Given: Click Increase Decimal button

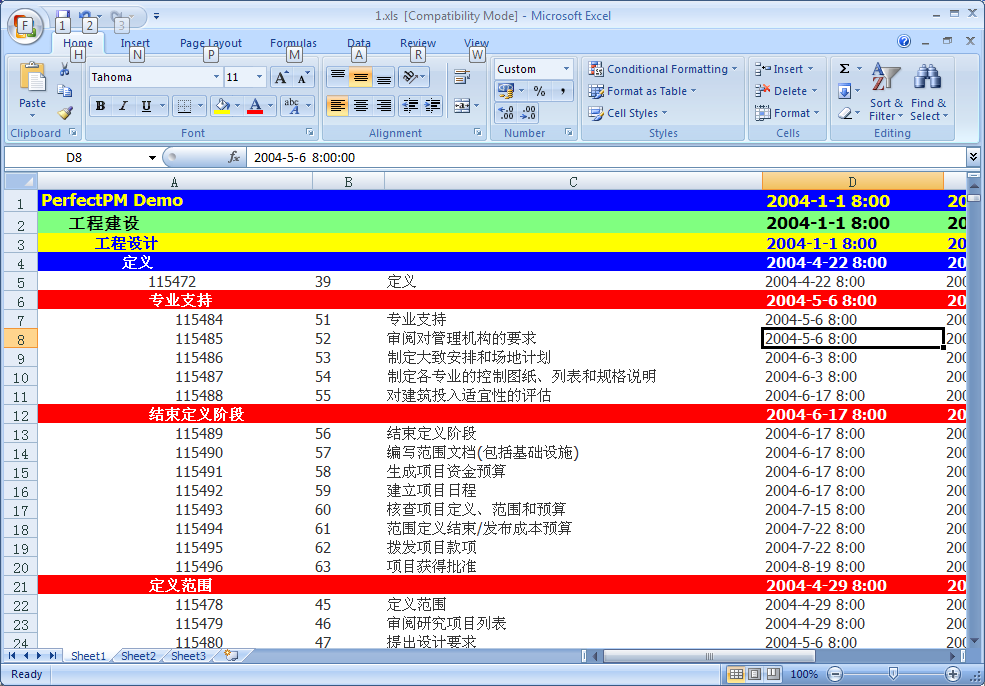Looking at the screenshot, I should pyautogui.click(x=506, y=113).
